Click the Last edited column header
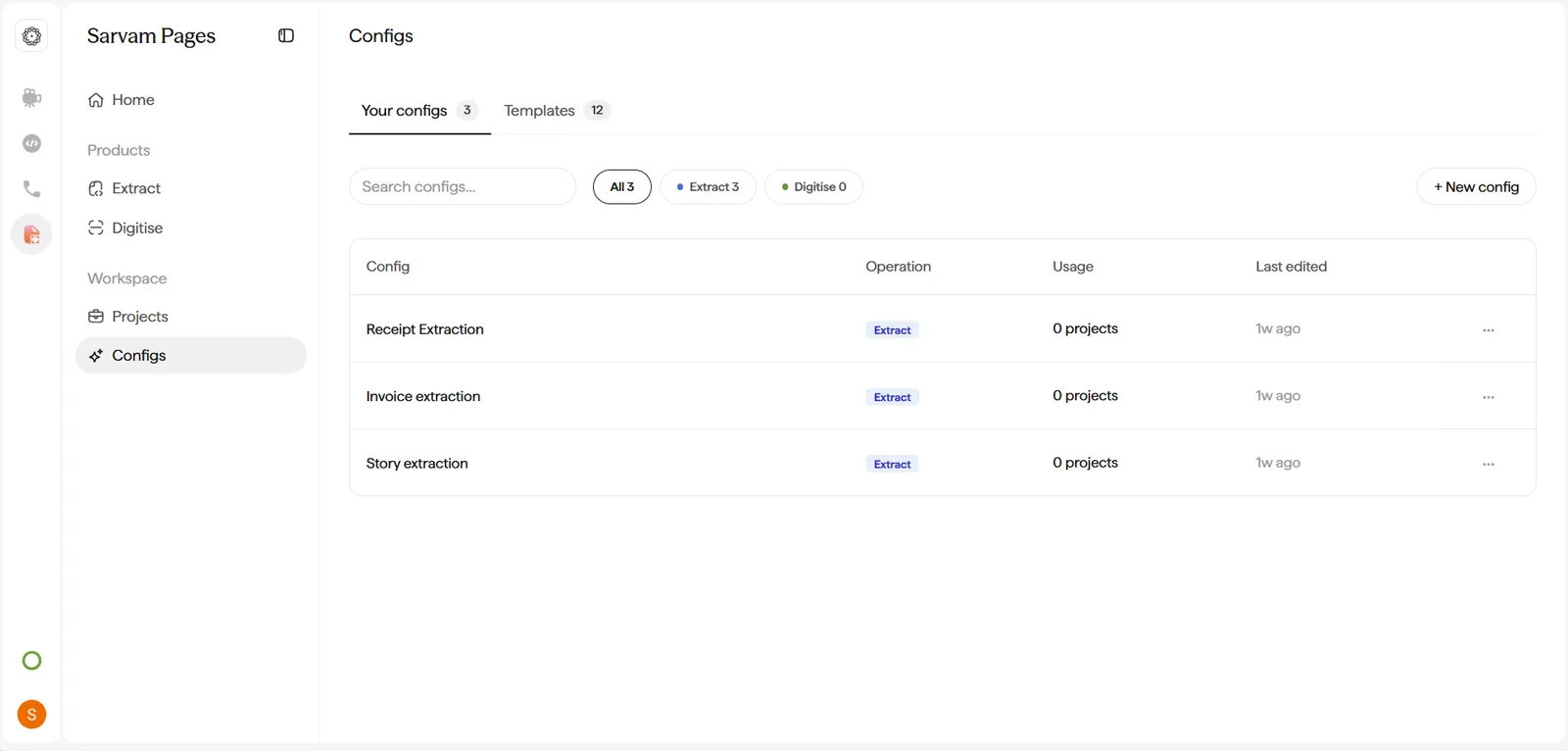This screenshot has height=751, width=1568. point(1292,267)
